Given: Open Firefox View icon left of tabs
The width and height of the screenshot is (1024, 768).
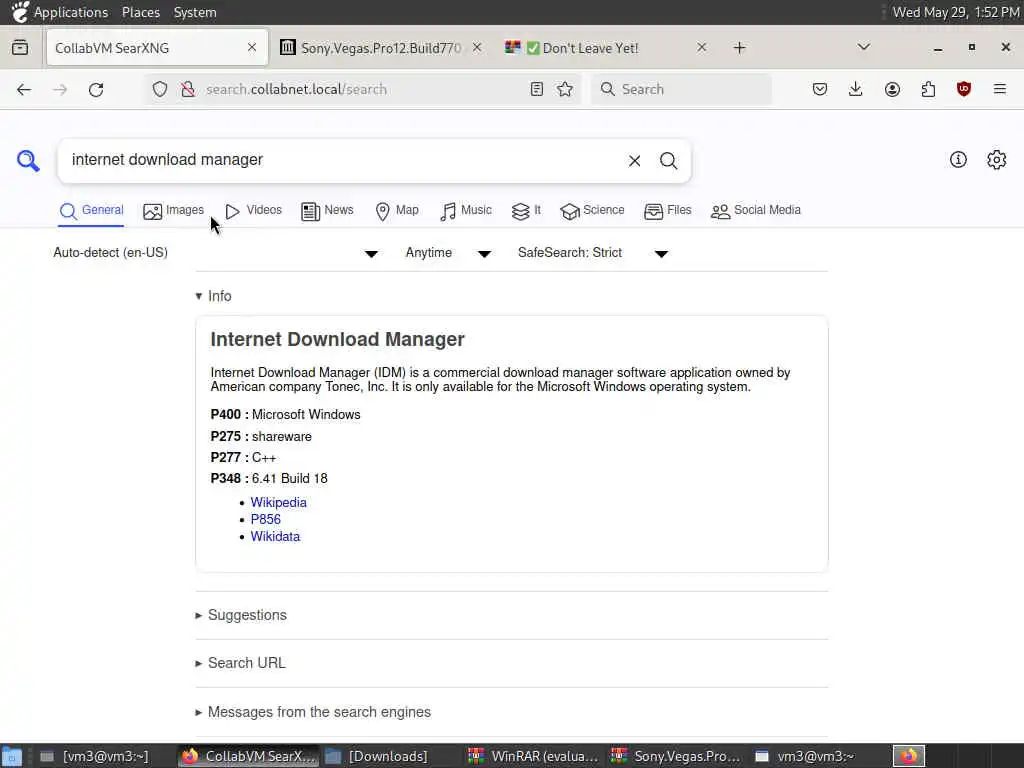Looking at the screenshot, I should (20, 48).
